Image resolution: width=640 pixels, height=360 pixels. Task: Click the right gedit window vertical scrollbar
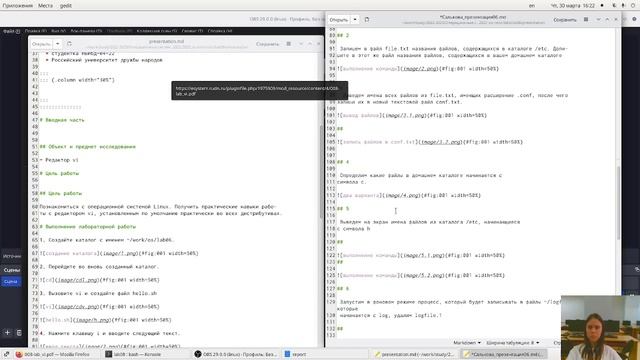(619, 203)
